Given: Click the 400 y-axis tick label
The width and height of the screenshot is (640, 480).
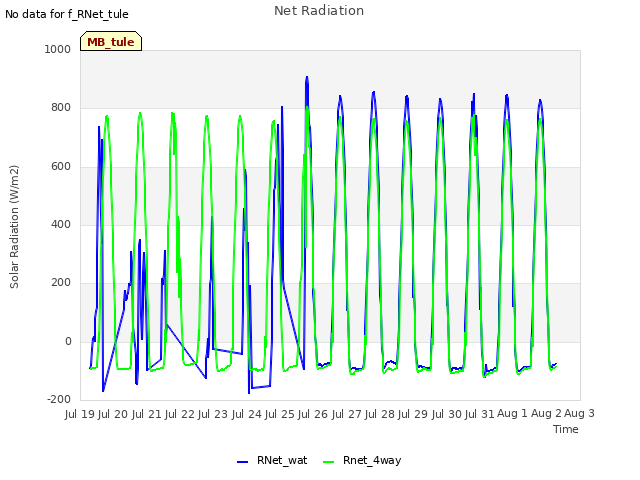Looking at the screenshot, I should (61, 224).
